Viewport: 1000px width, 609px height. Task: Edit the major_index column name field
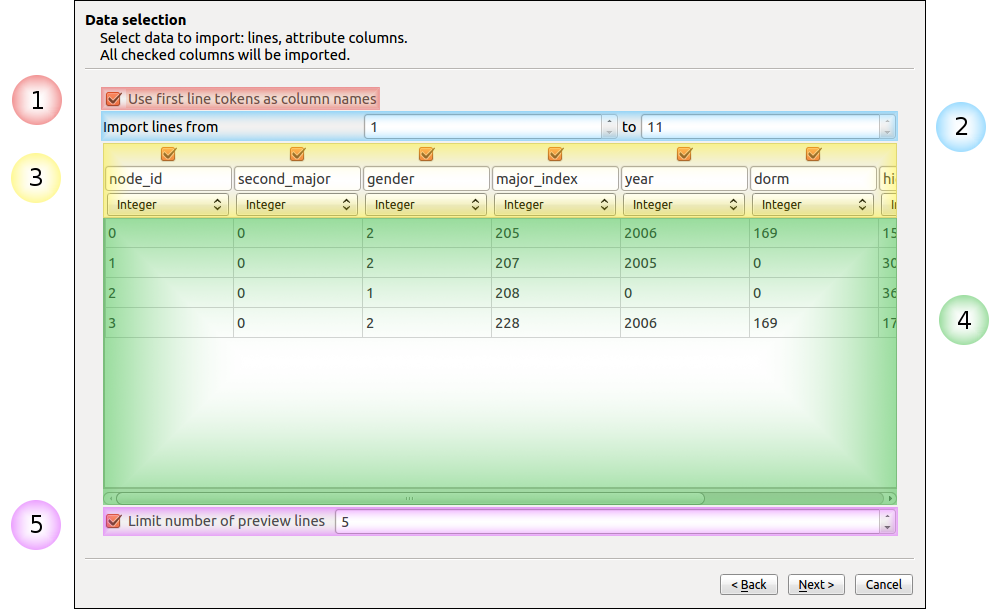click(555, 179)
